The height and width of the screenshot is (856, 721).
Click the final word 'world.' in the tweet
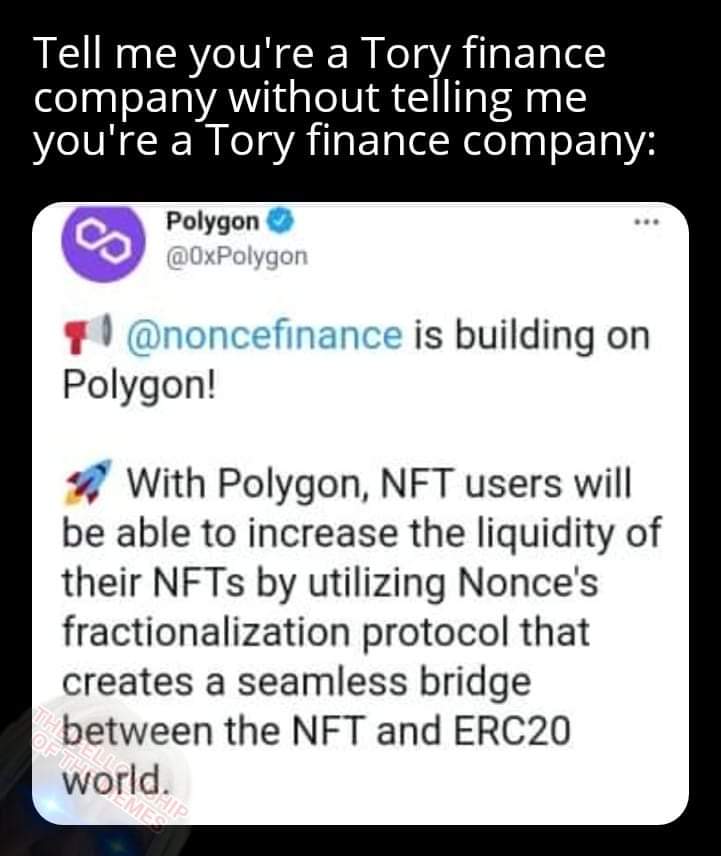[112, 778]
